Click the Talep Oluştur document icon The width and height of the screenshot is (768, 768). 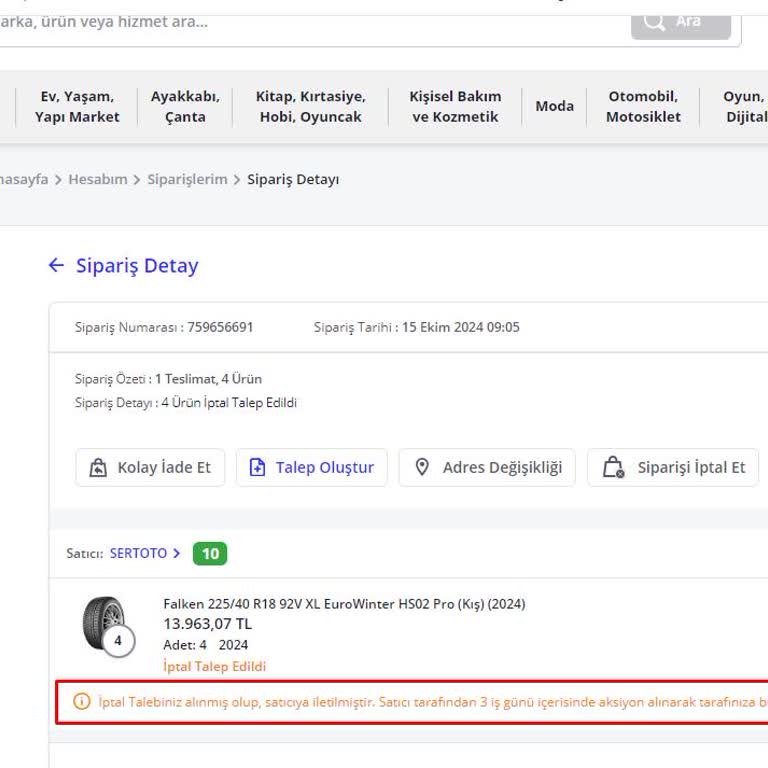pyautogui.click(x=257, y=468)
